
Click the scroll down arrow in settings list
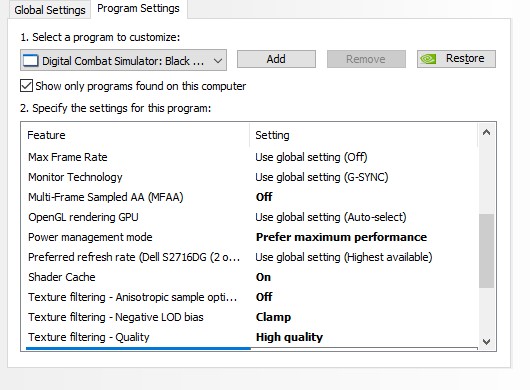coord(486,342)
